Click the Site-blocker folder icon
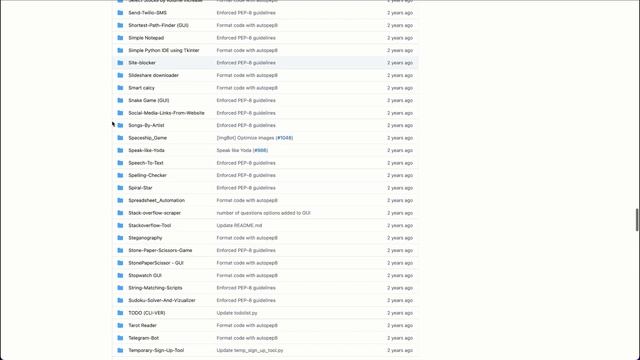Viewport: 640px width, 360px height. pyautogui.click(x=120, y=63)
